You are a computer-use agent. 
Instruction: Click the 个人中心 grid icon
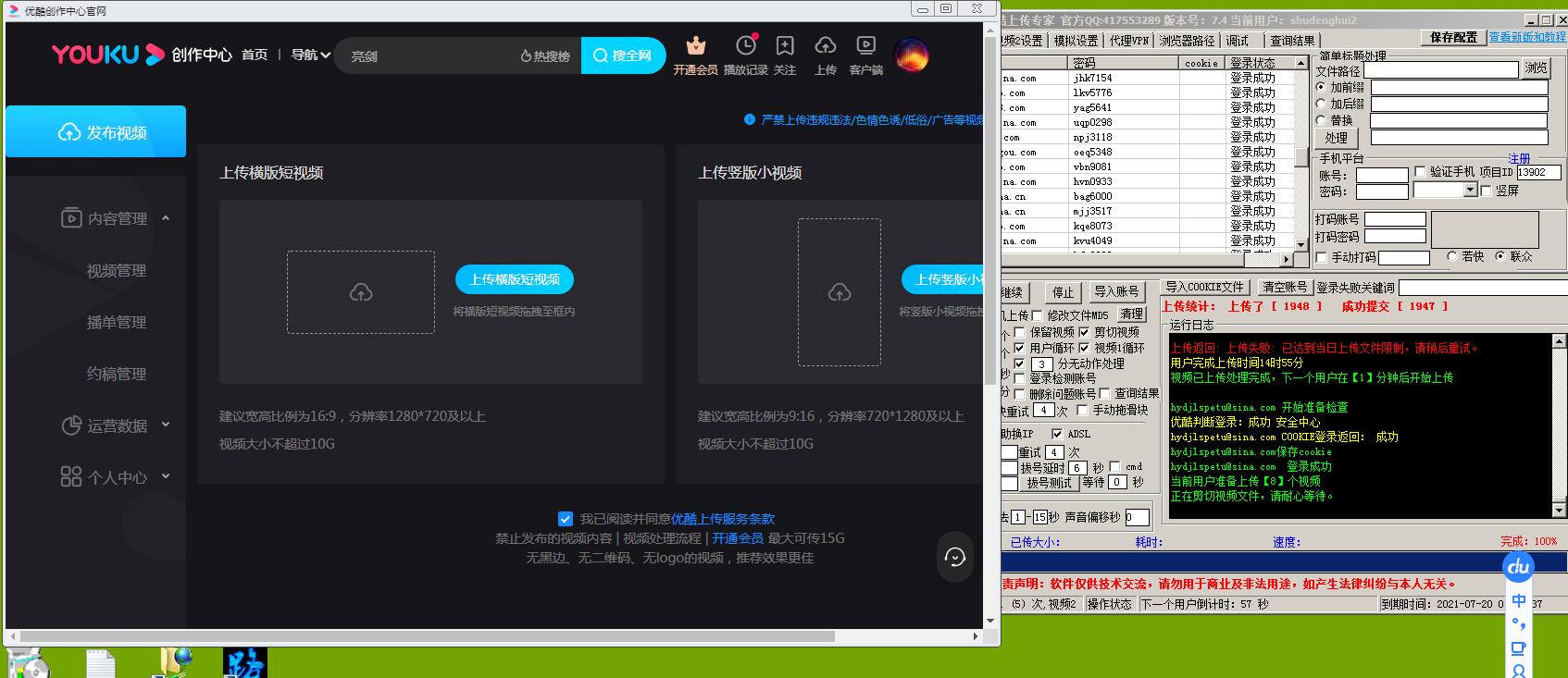point(71,476)
